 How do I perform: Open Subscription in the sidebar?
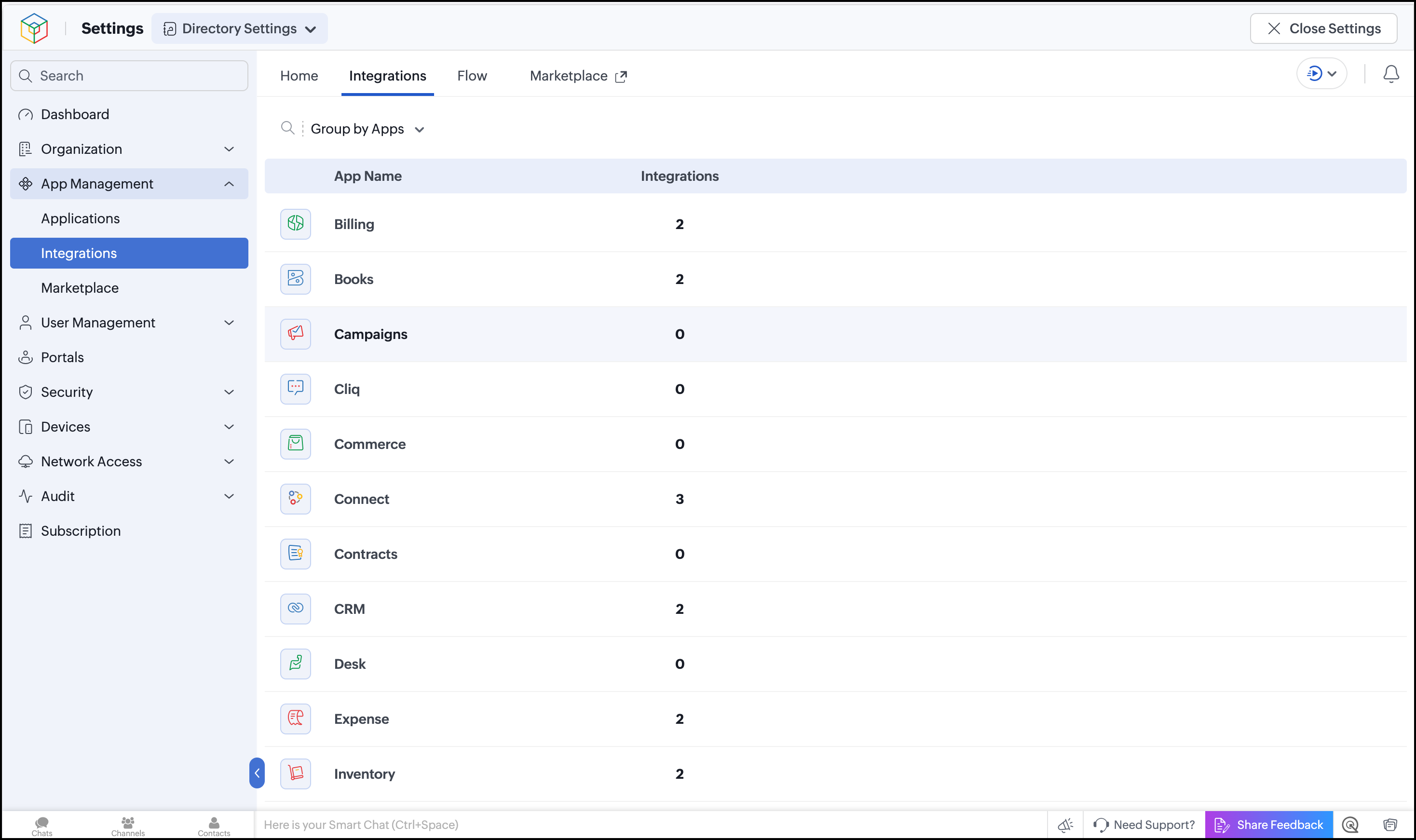129,530
